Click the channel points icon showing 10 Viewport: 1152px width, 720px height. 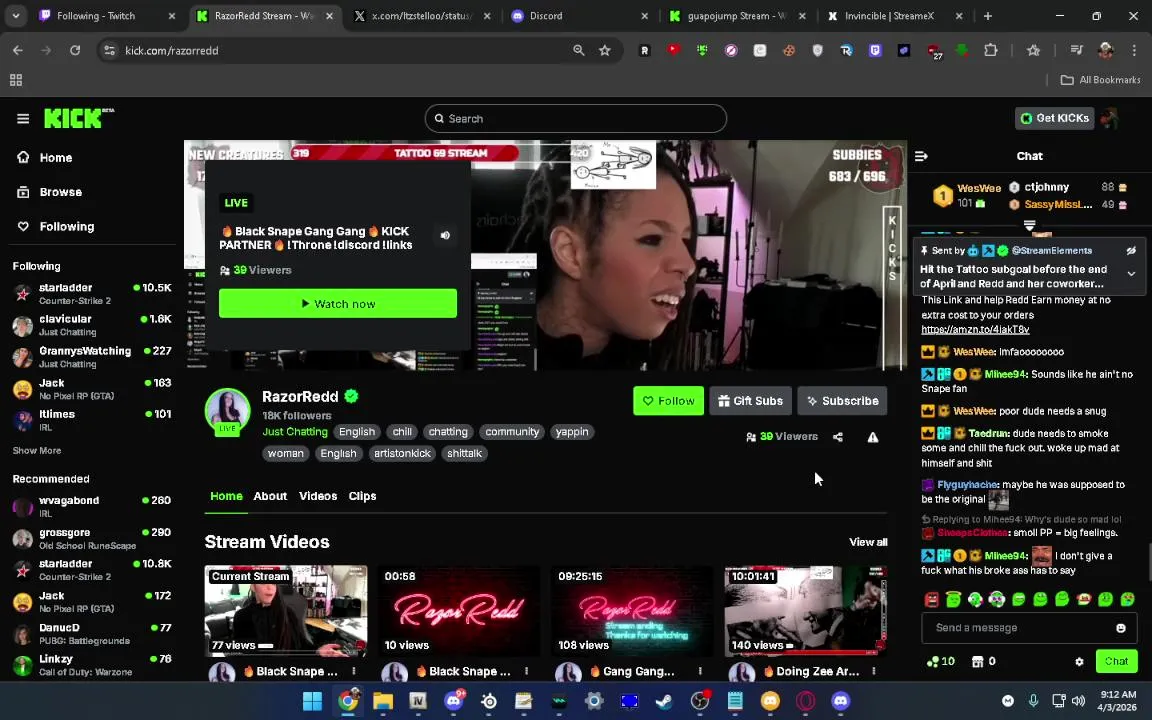point(940,661)
